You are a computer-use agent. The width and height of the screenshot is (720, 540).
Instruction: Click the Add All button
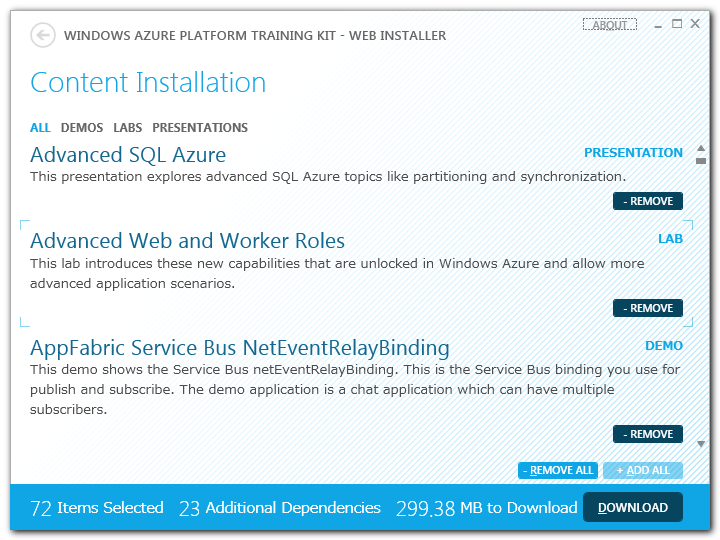pos(642,470)
